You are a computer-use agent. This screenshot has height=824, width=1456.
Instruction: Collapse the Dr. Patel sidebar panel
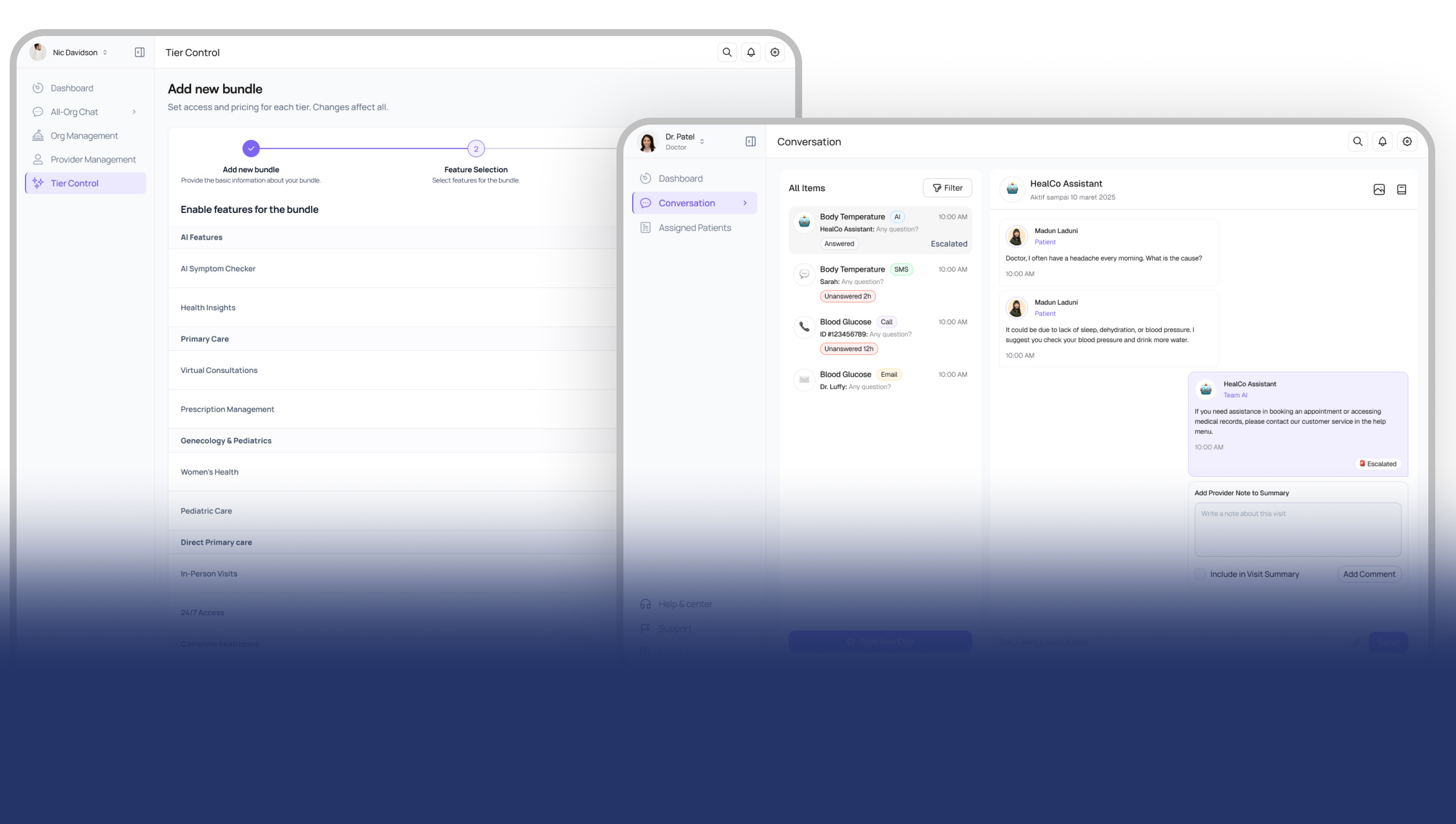[751, 141]
